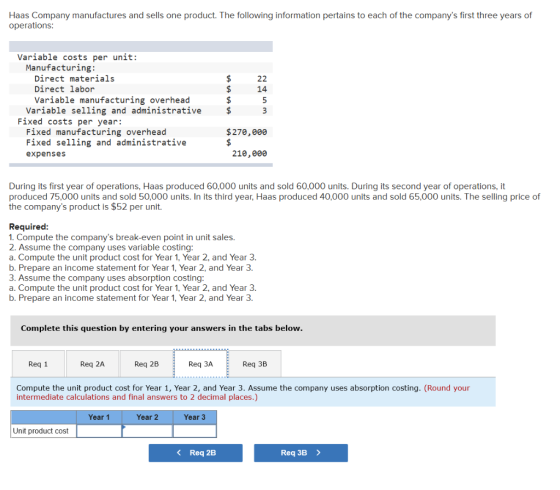560x490 pixels.
Task: Click the Variable selling and administrative row
Action: point(141,111)
